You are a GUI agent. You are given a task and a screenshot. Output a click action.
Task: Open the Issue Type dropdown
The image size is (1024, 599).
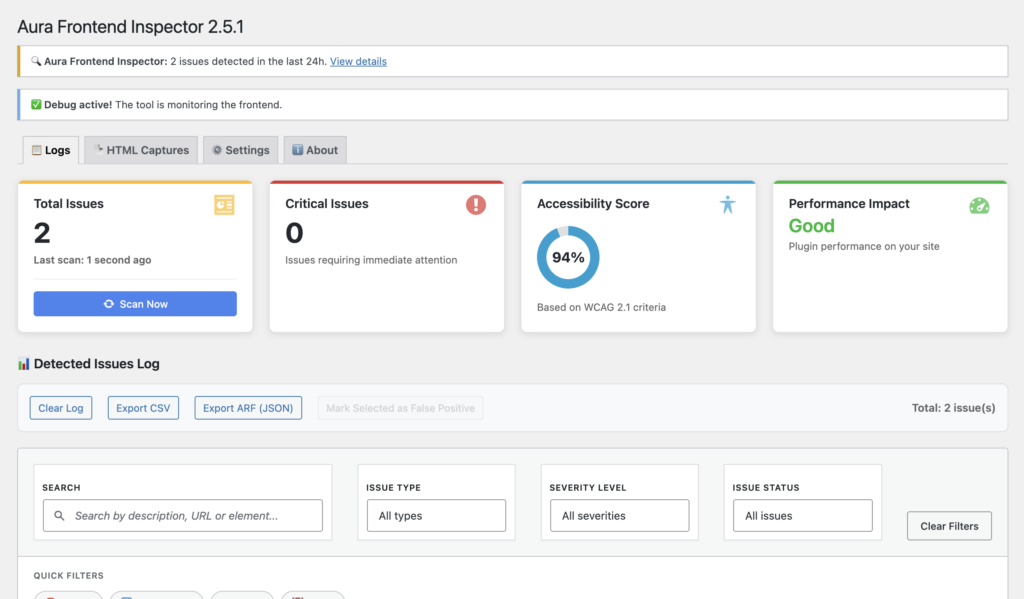[x=435, y=516]
